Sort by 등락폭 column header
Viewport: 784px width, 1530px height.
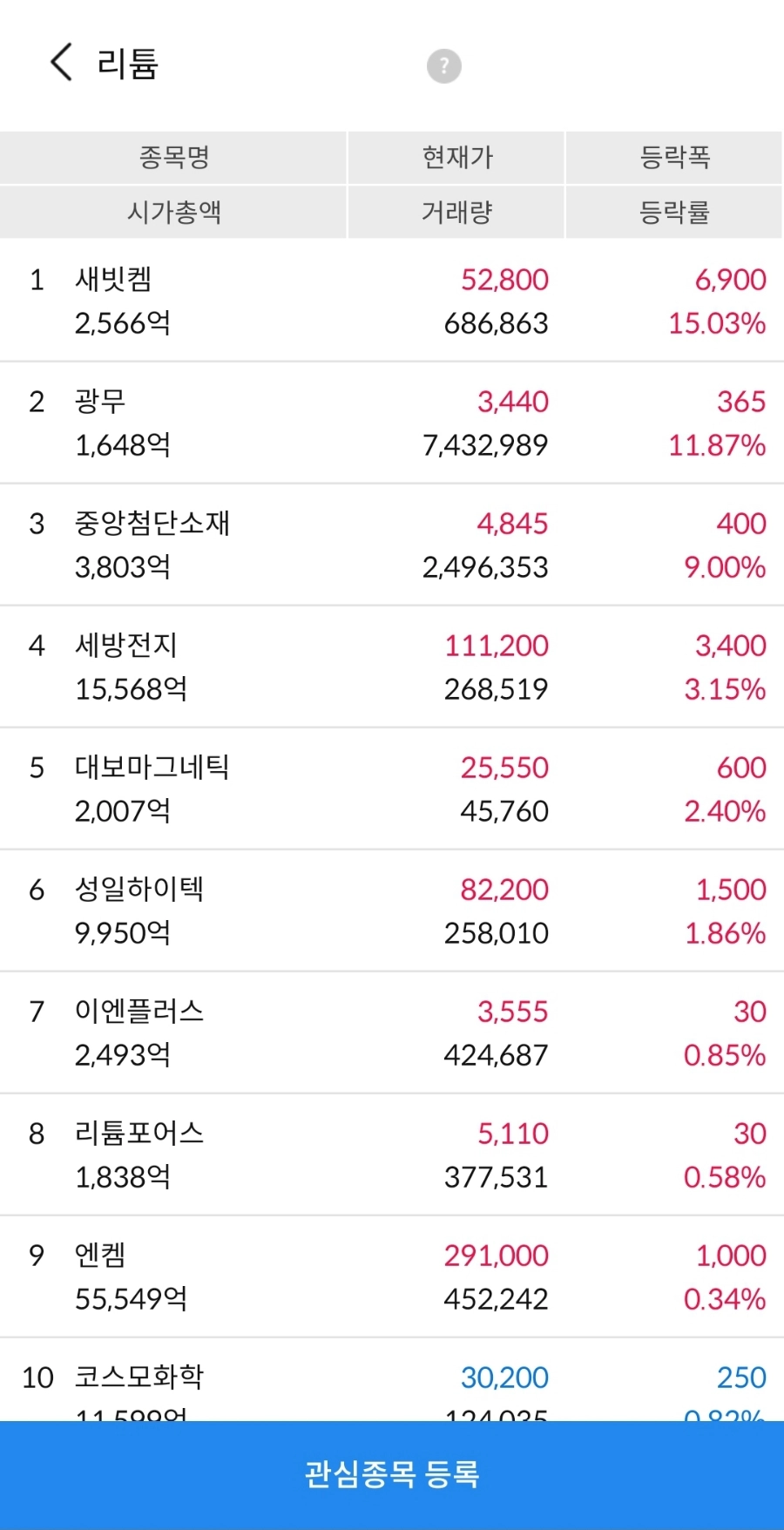(674, 157)
